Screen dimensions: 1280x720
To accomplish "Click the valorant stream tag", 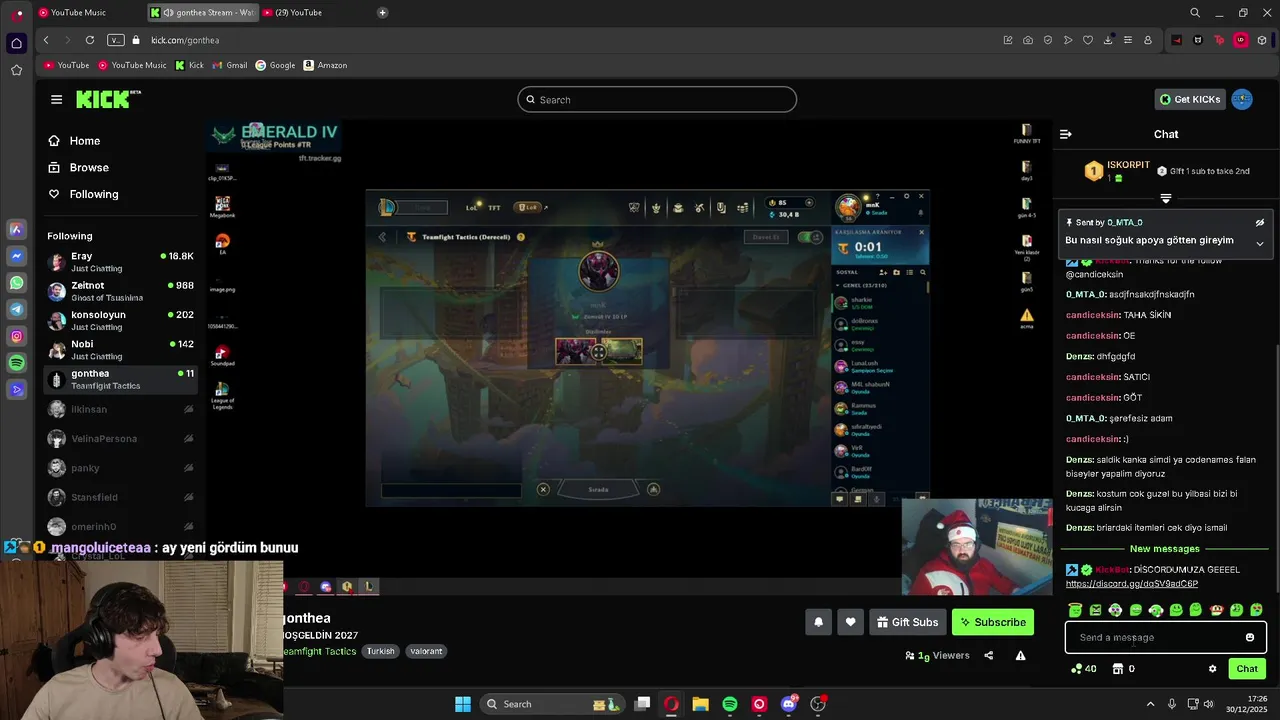I will (x=426, y=651).
